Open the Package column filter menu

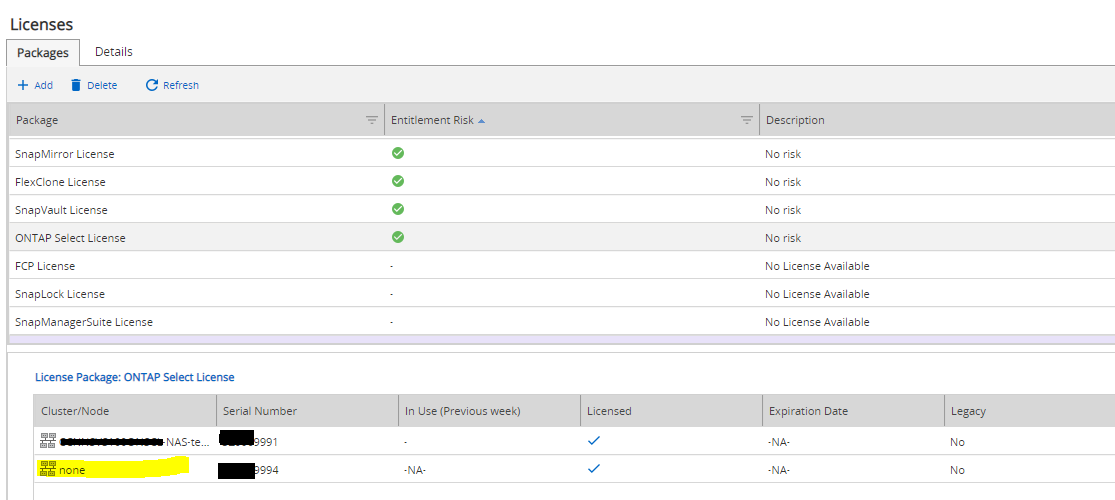point(372,120)
